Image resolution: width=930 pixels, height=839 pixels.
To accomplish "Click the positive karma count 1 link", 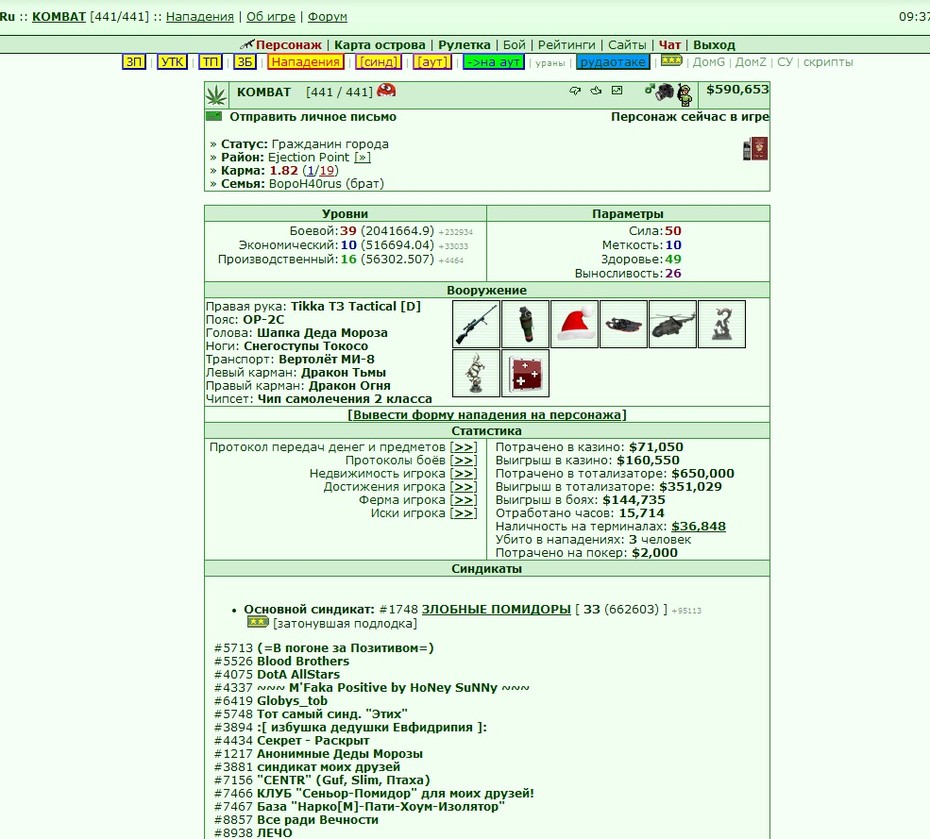I will pos(311,171).
